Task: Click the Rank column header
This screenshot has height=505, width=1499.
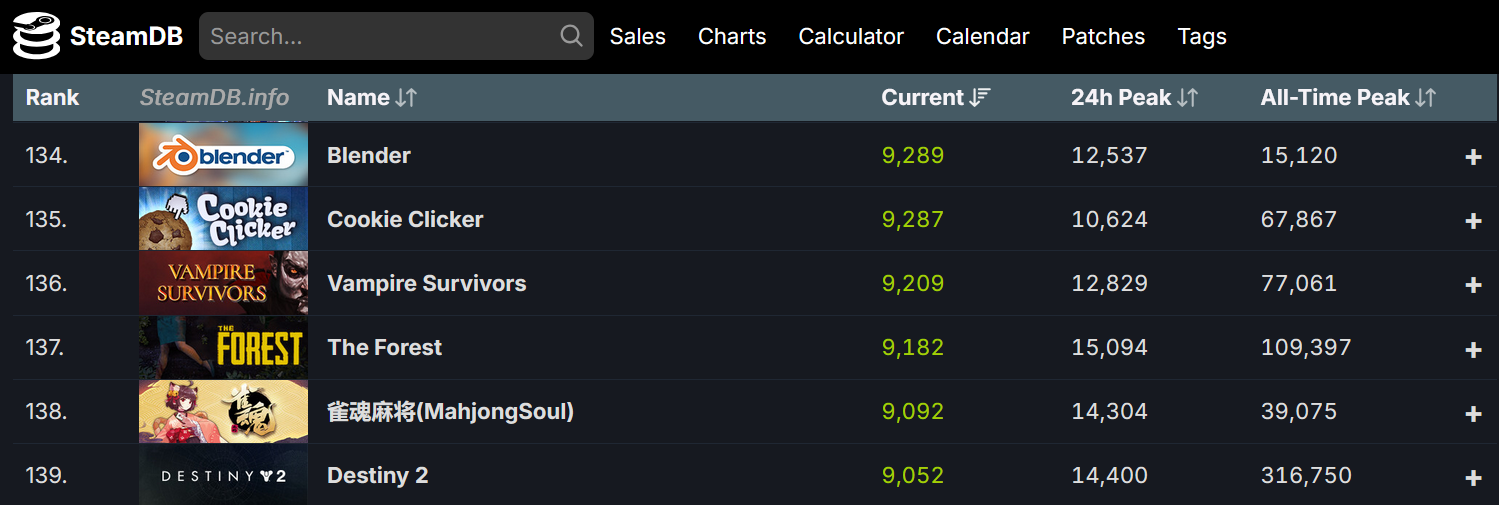Action: click(52, 97)
